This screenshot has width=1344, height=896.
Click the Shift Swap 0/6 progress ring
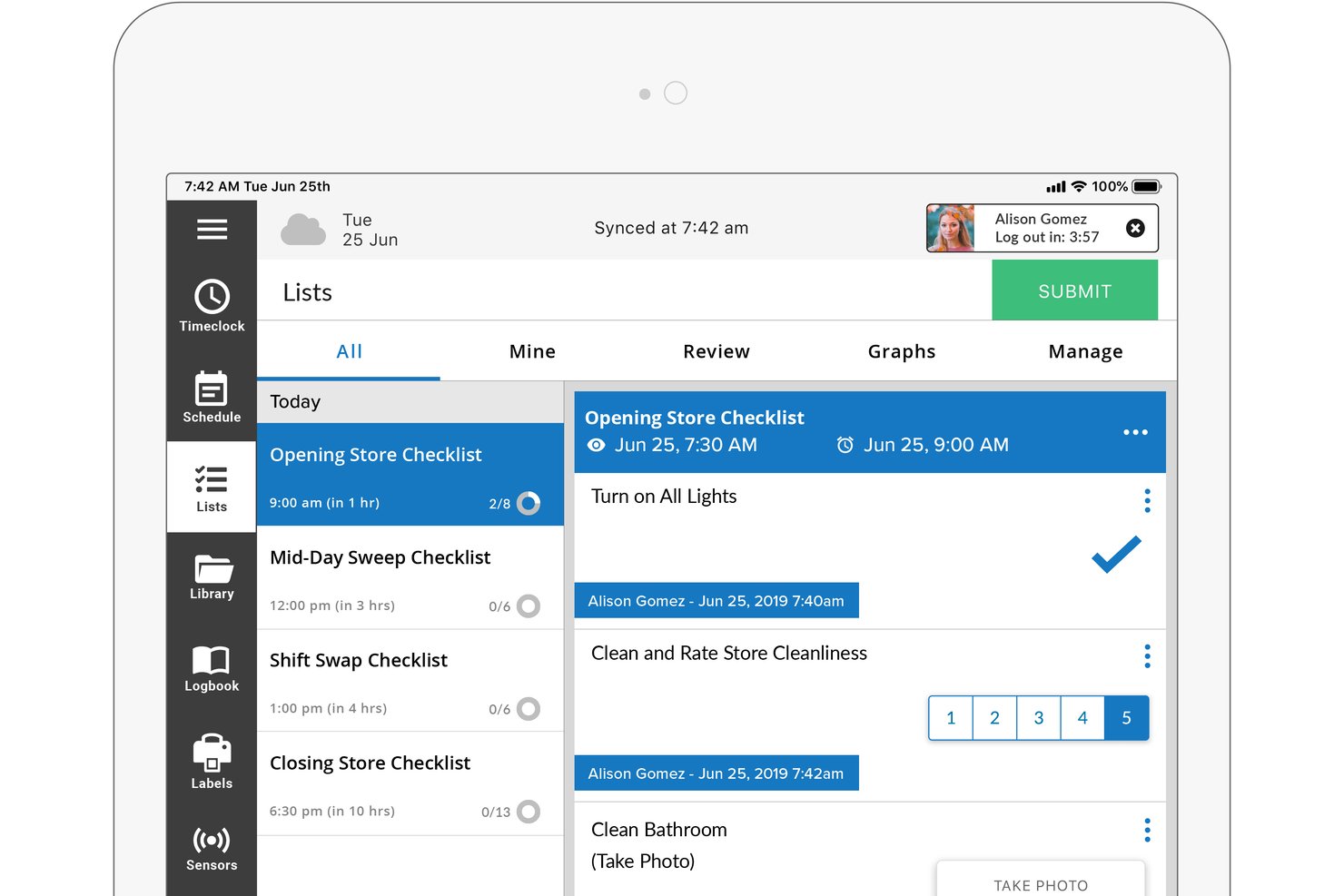[529, 708]
